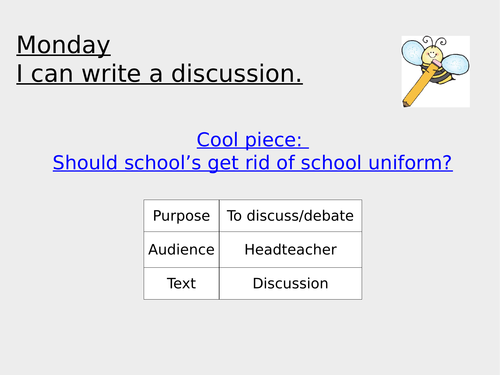Click the tip of the bee's pencil

[x=406, y=103]
